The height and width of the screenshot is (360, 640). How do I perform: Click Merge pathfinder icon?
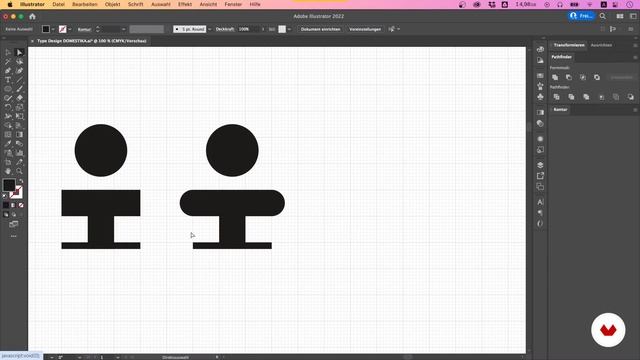click(586, 97)
